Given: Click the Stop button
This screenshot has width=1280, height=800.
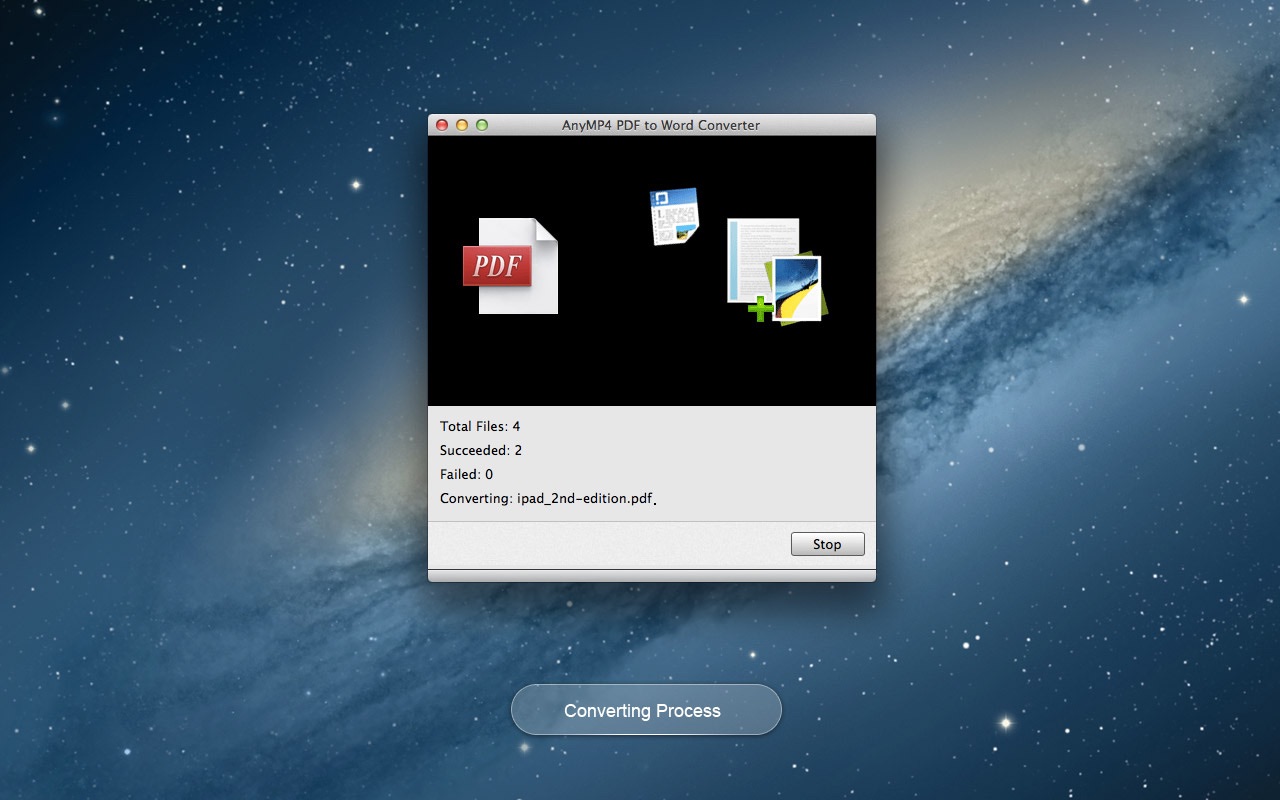Looking at the screenshot, I should tap(827, 544).
